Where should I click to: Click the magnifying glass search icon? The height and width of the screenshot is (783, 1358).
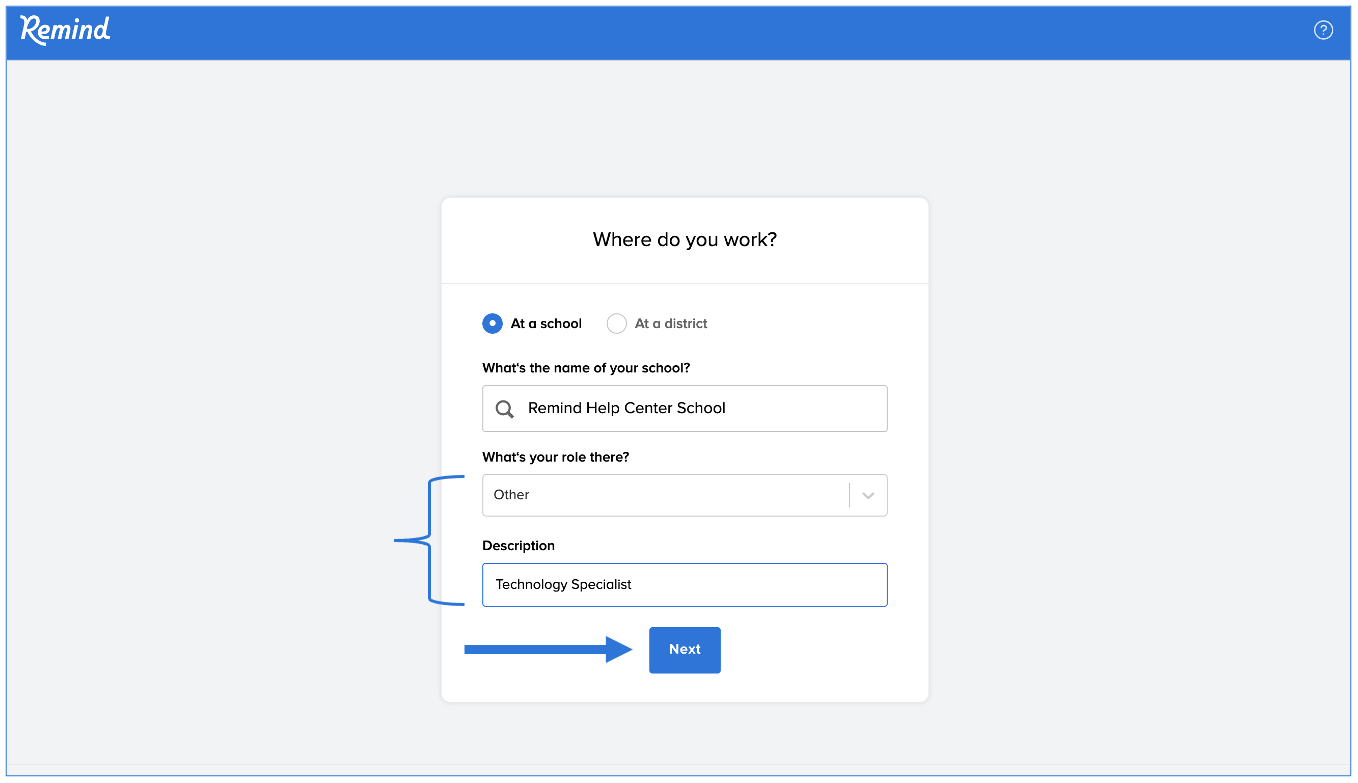[505, 409]
